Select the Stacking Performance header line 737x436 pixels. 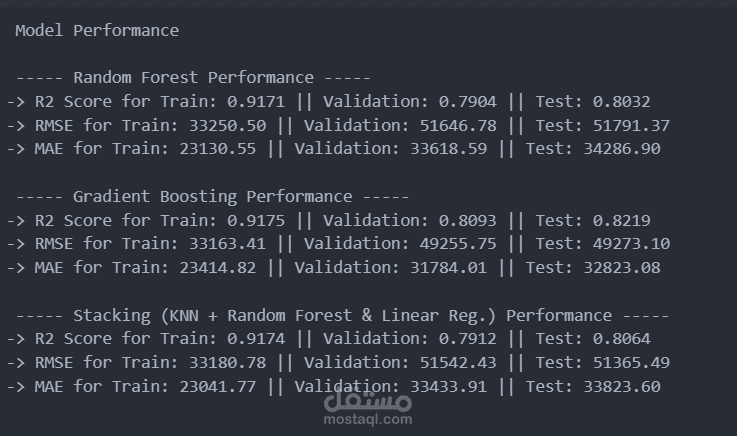click(x=342, y=315)
